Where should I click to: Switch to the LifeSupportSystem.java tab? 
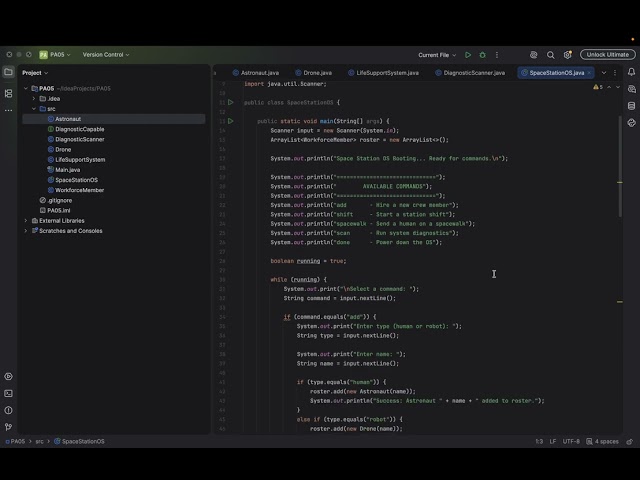[383, 73]
